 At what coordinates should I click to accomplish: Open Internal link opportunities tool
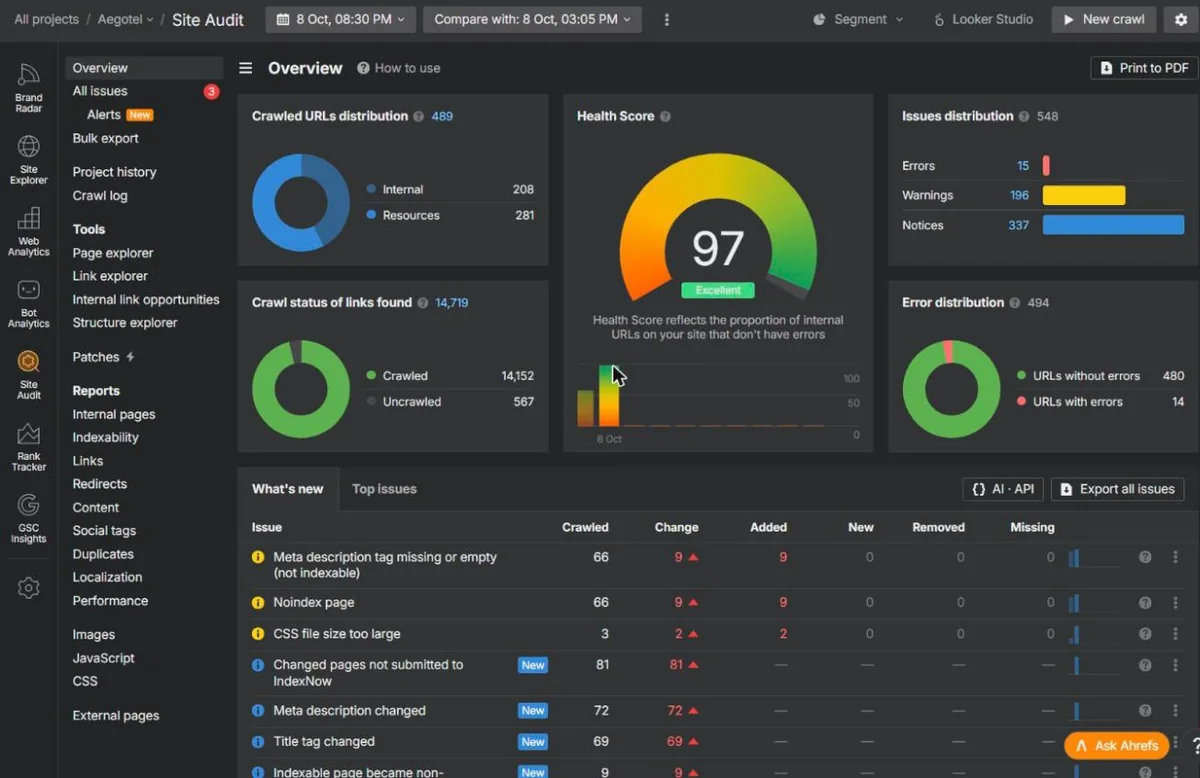[x=146, y=300]
